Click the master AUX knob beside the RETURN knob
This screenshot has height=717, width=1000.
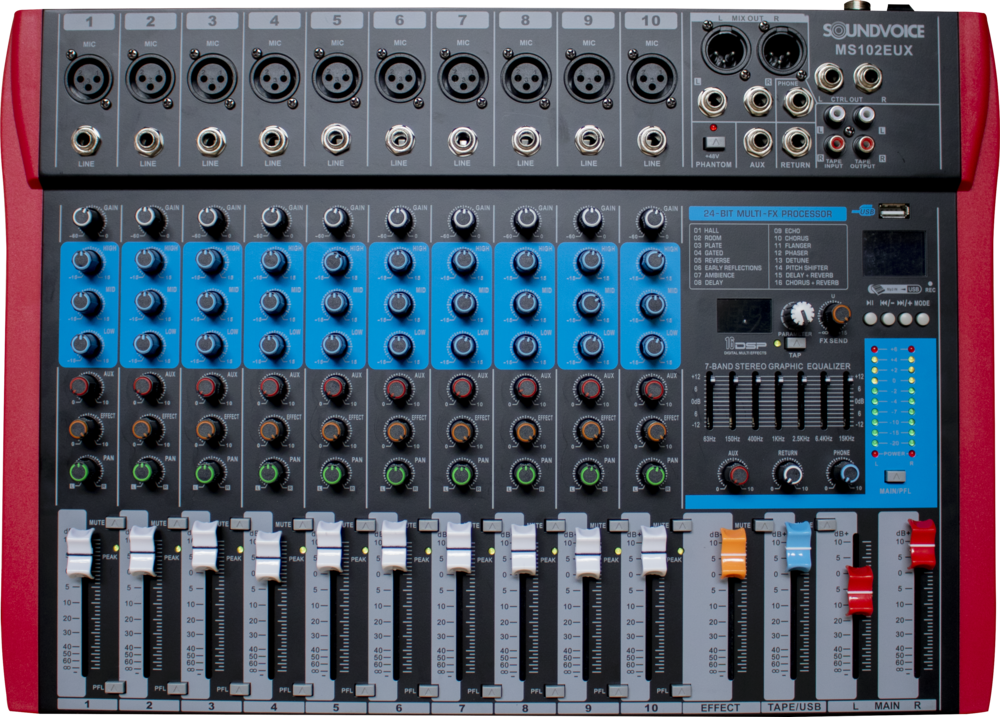[x=735, y=475]
